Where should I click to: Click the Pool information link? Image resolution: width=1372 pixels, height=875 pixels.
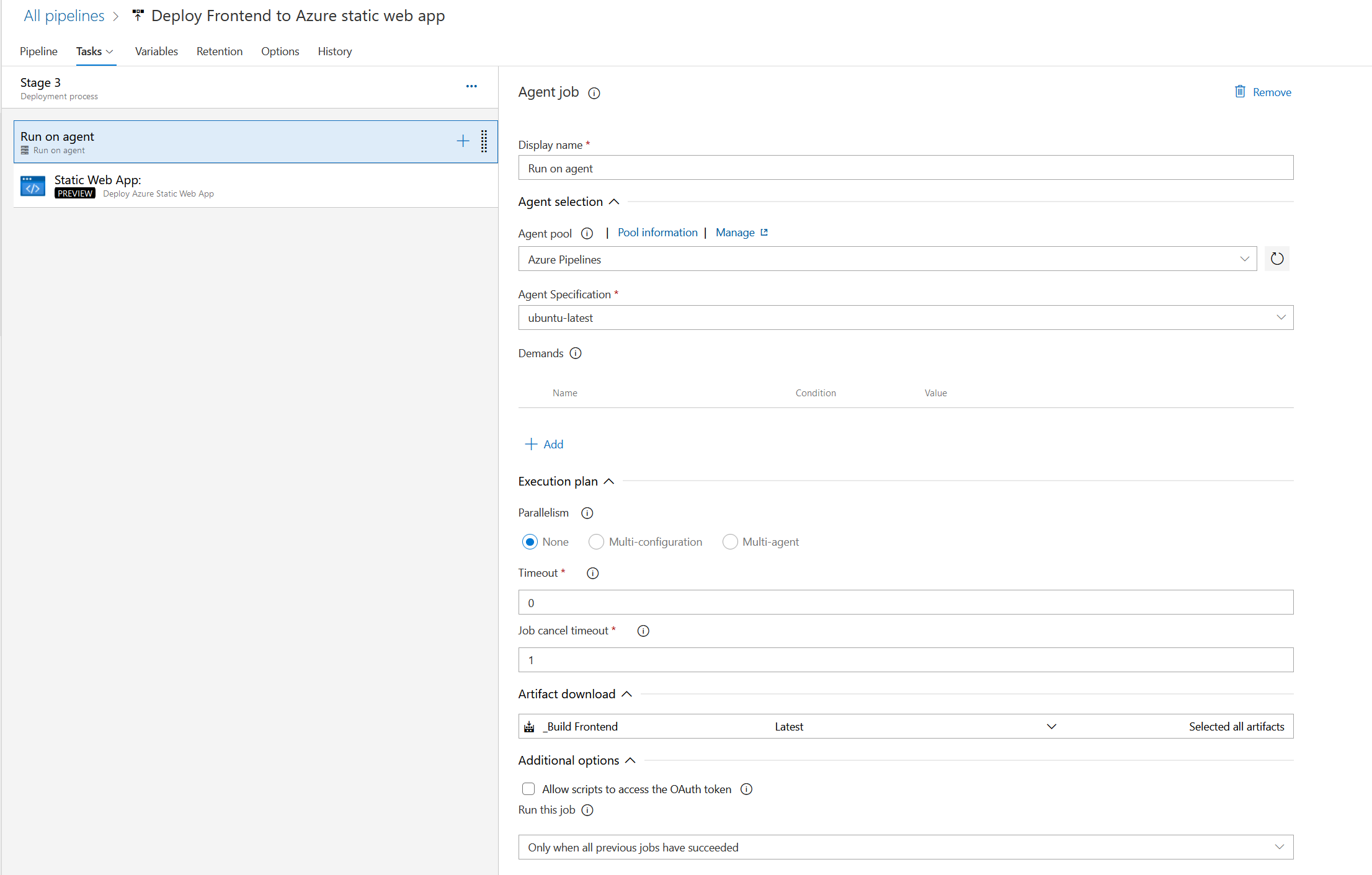coord(657,232)
